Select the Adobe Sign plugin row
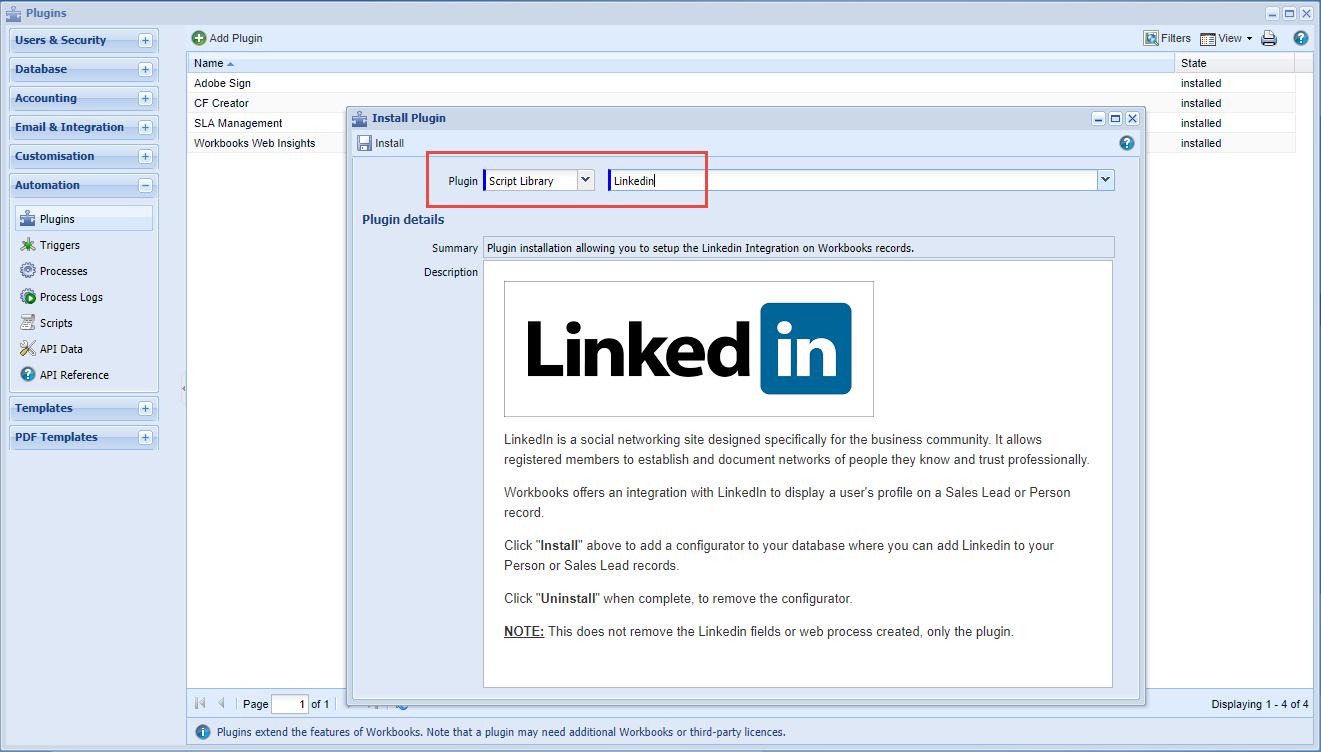Image resolution: width=1321 pixels, height=752 pixels. tap(741, 83)
